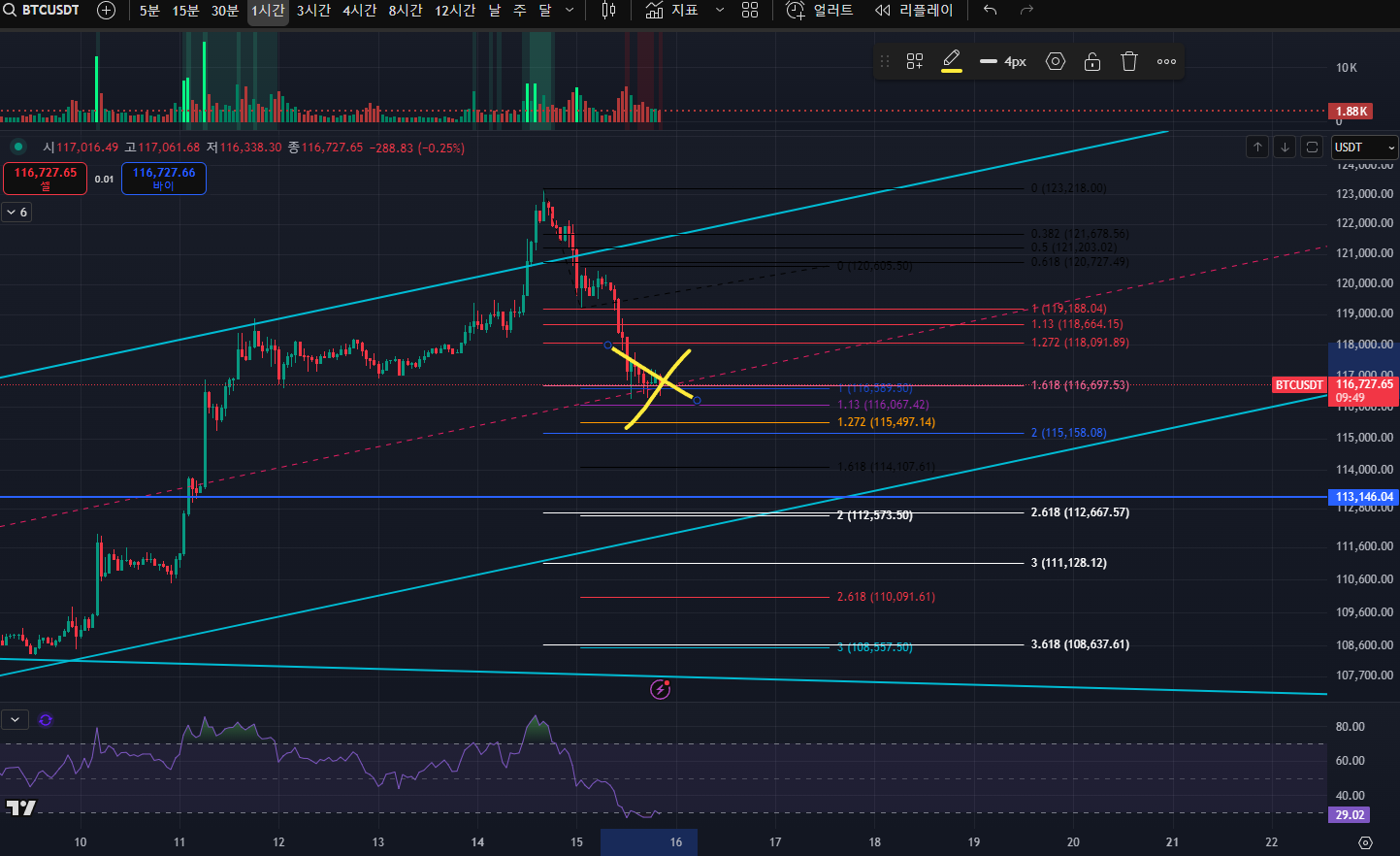Click the green market status dot
This screenshot has width=1400, height=856.
click(17, 147)
